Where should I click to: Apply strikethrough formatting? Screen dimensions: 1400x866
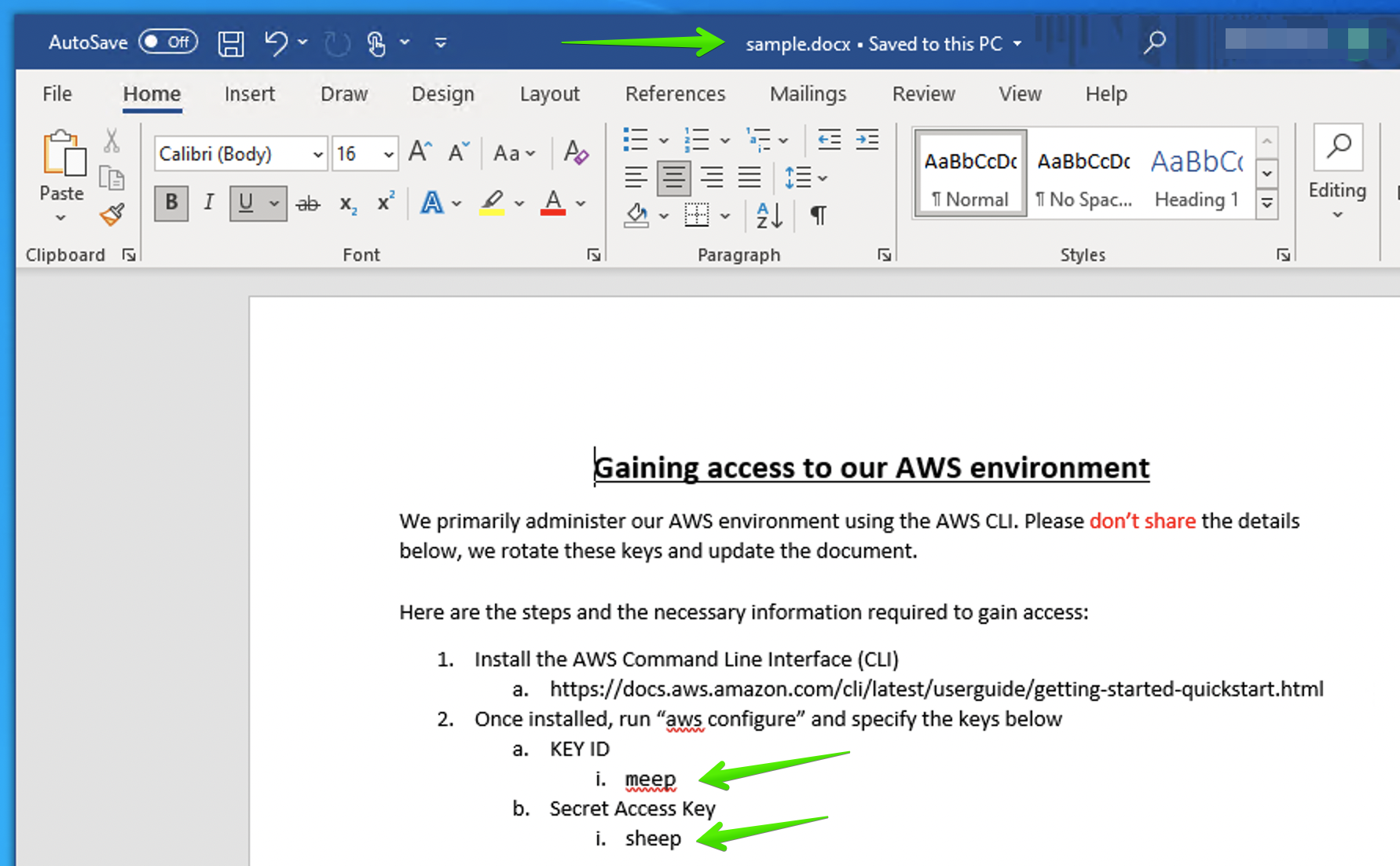308,204
